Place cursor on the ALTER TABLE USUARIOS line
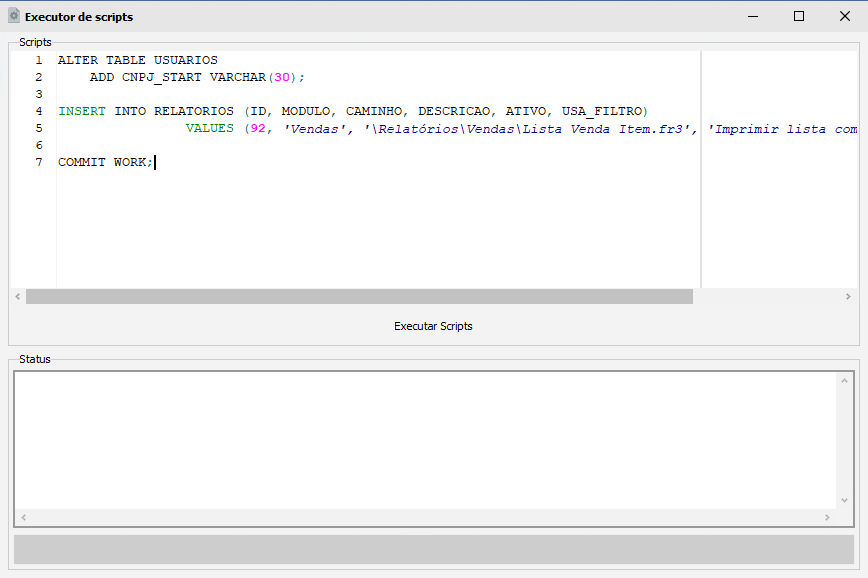The image size is (868, 578). point(137,60)
